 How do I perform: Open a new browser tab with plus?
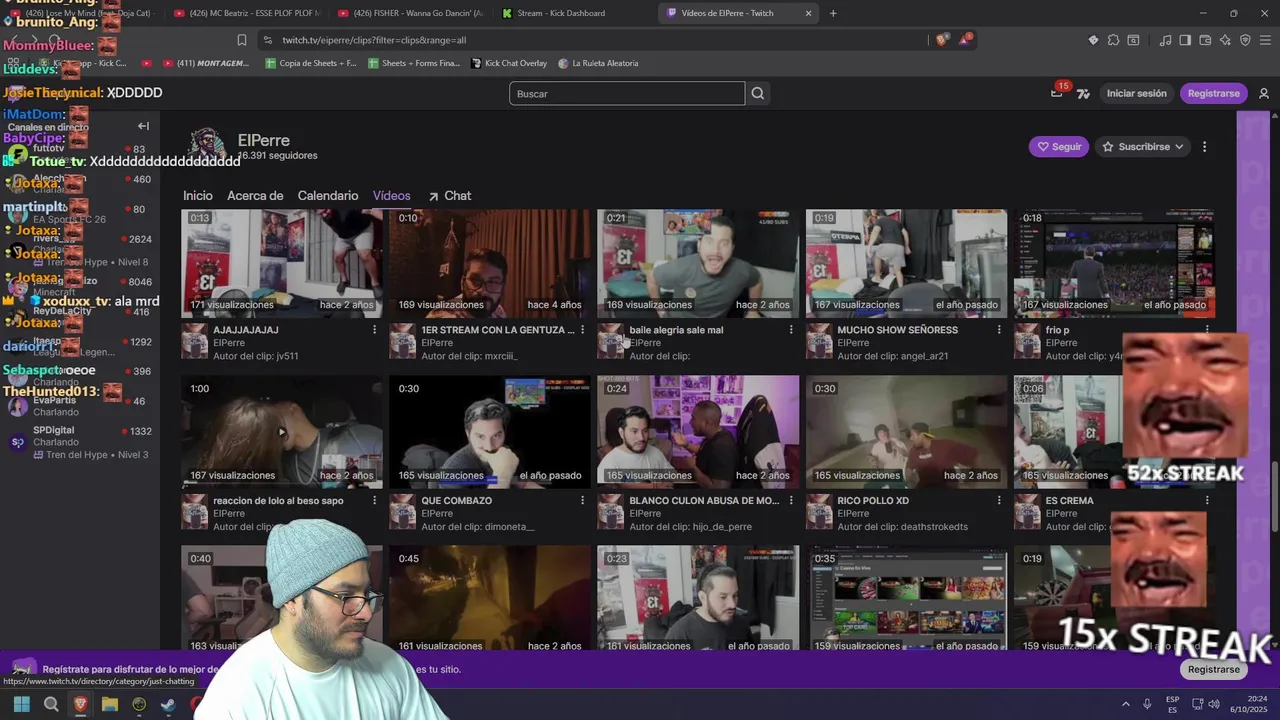click(x=833, y=13)
